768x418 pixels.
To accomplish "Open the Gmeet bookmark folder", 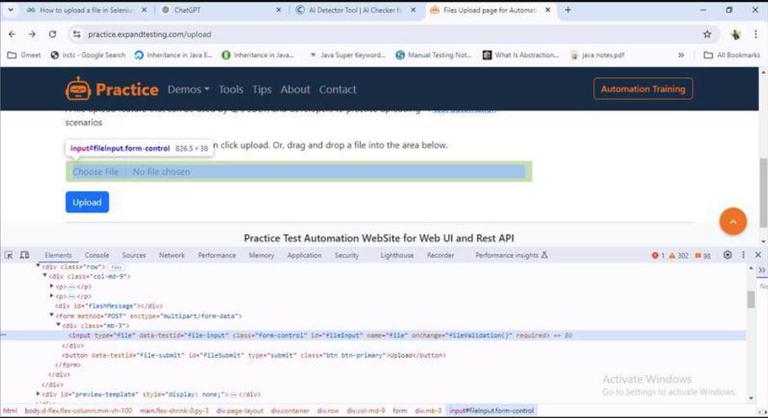I will (x=24, y=55).
